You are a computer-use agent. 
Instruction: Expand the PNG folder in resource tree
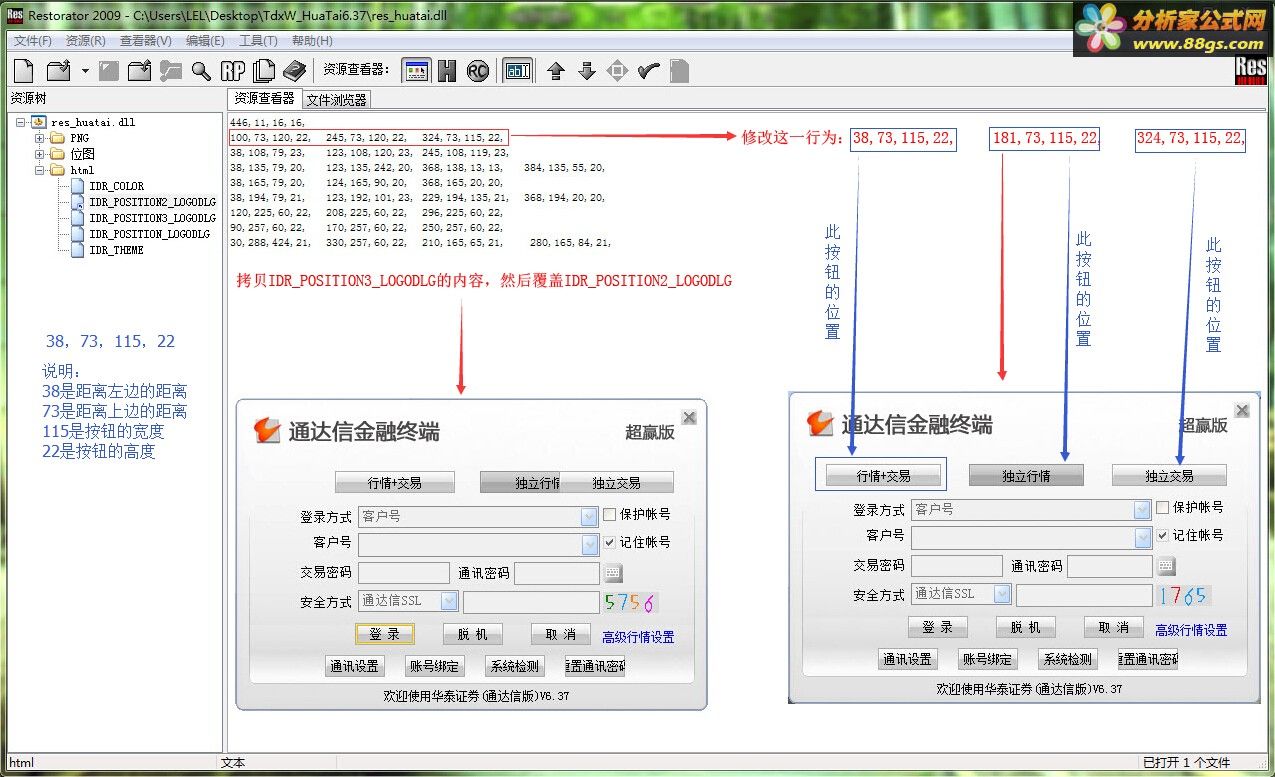(40, 138)
